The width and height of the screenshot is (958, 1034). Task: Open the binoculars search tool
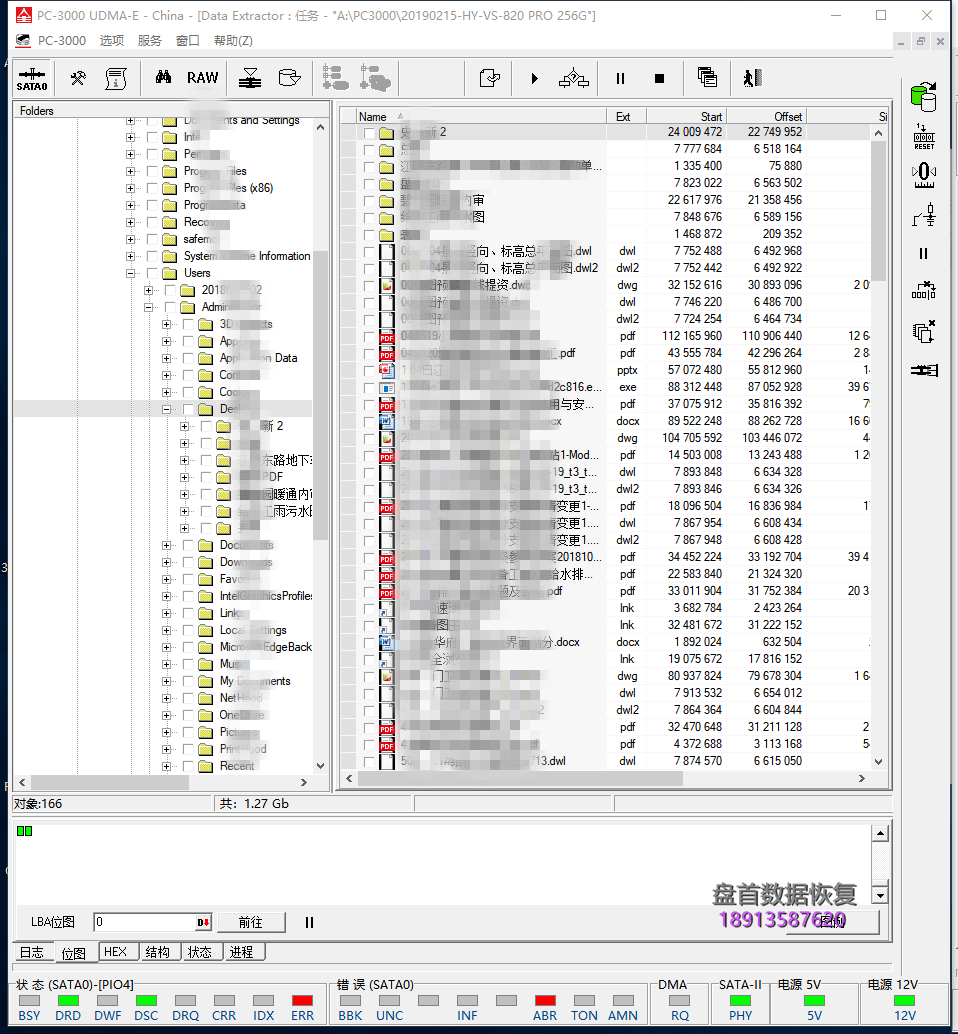pyautogui.click(x=163, y=78)
